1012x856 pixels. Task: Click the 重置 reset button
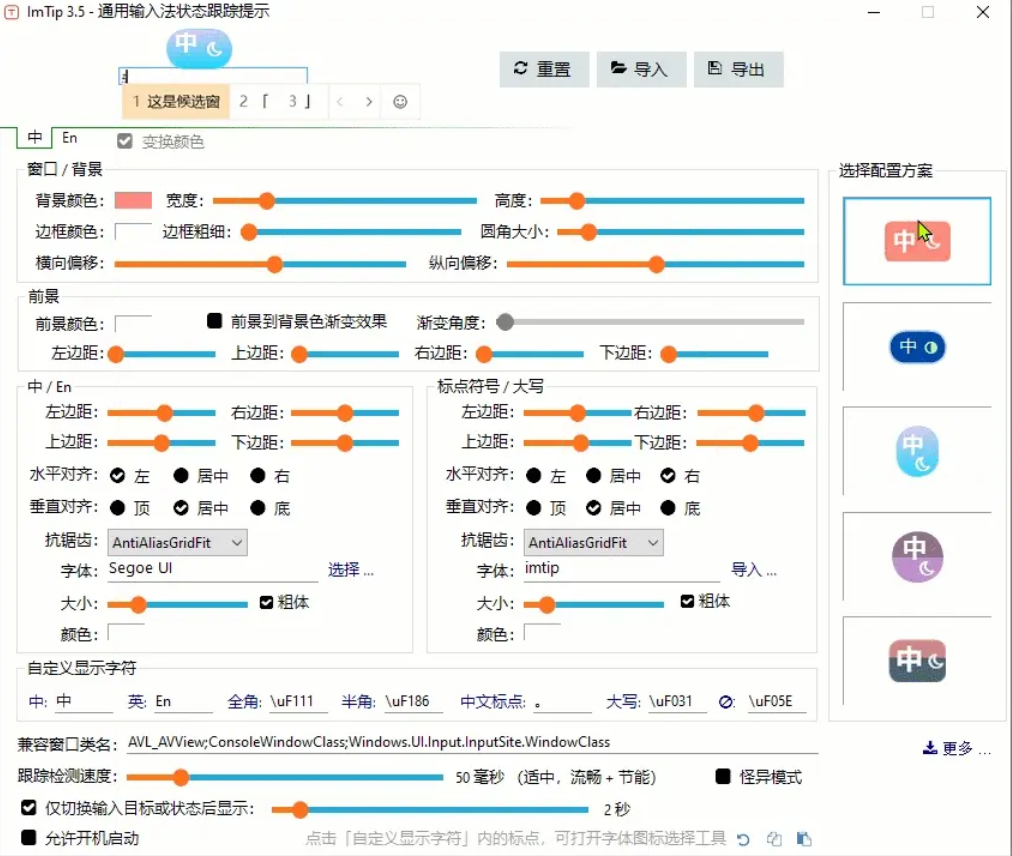click(x=543, y=69)
